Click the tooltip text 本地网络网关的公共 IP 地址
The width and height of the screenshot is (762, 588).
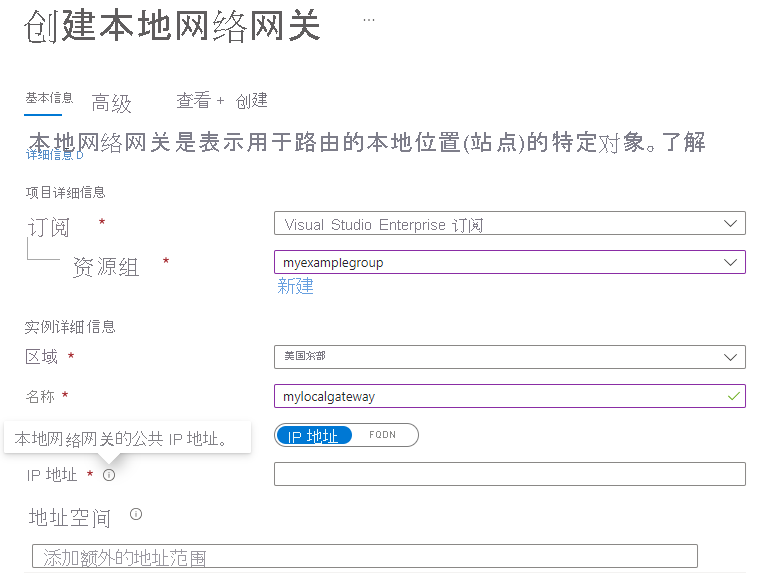tap(121, 439)
